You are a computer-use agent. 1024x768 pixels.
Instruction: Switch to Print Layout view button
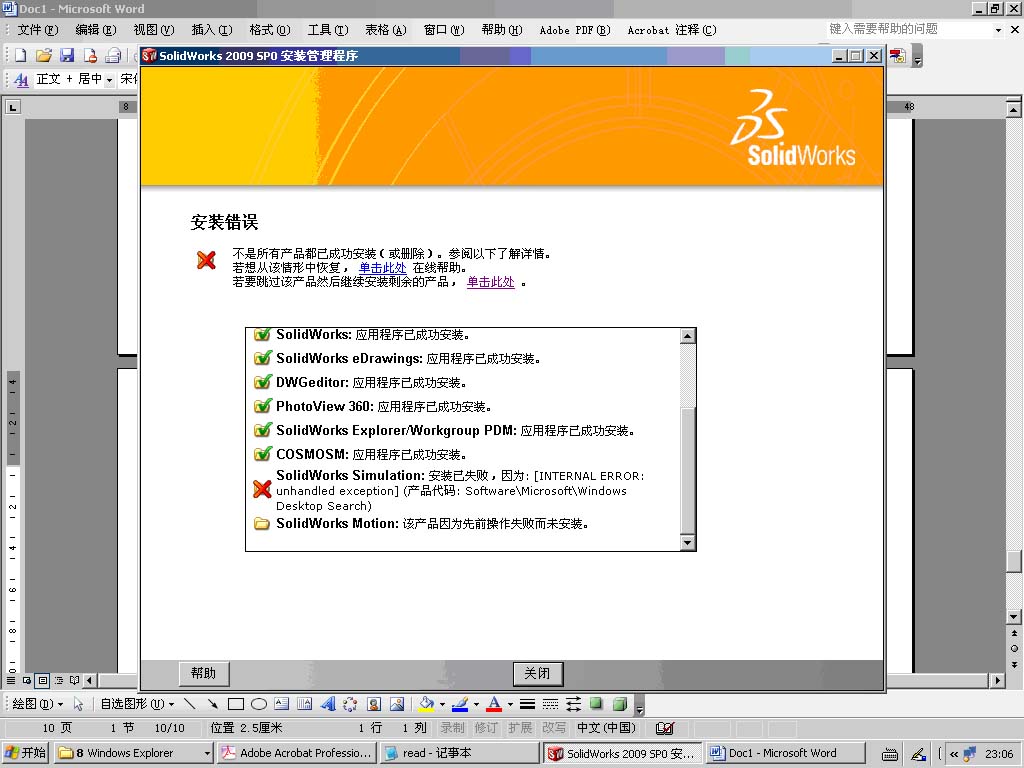[42, 680]
